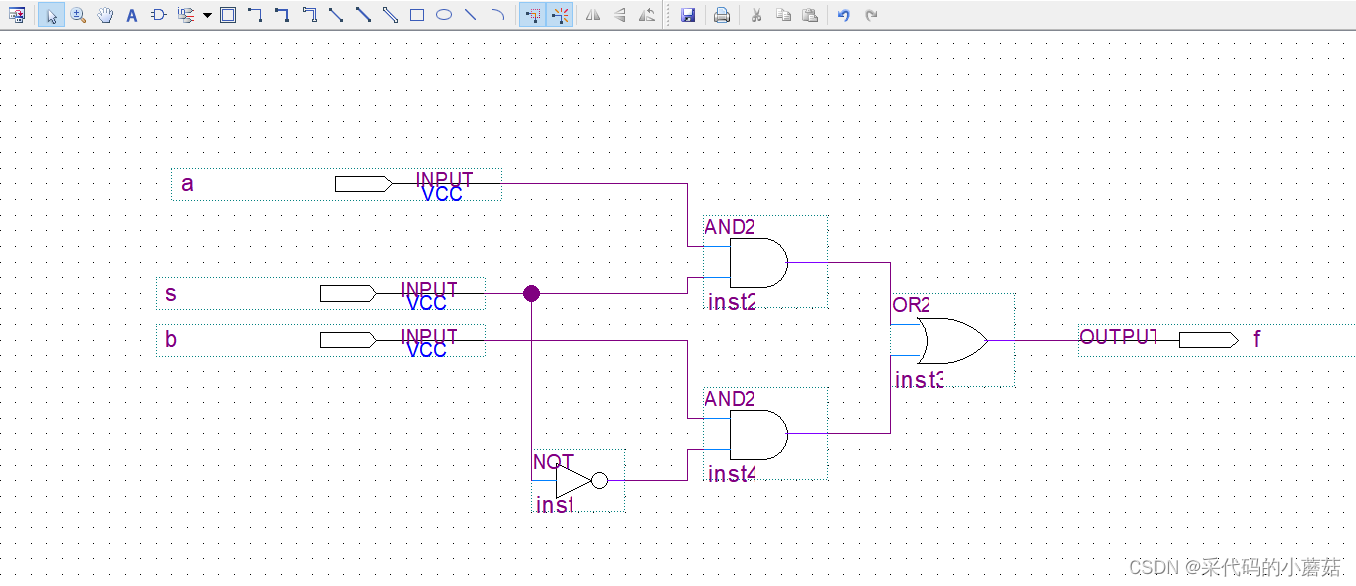
Task: Select the output pin symbol f
Action: pyautogui.click(x=1208, y=340)
